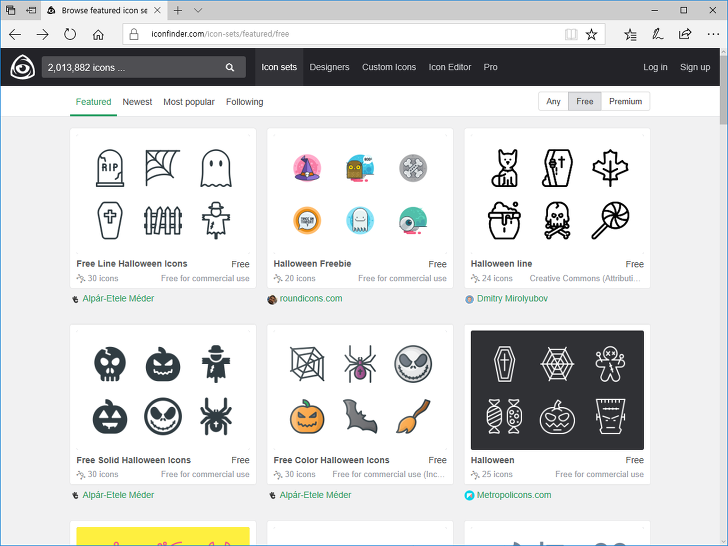728x546 pixels.
Task: Open a new tab with plus icon
Action: coord(178,10)
